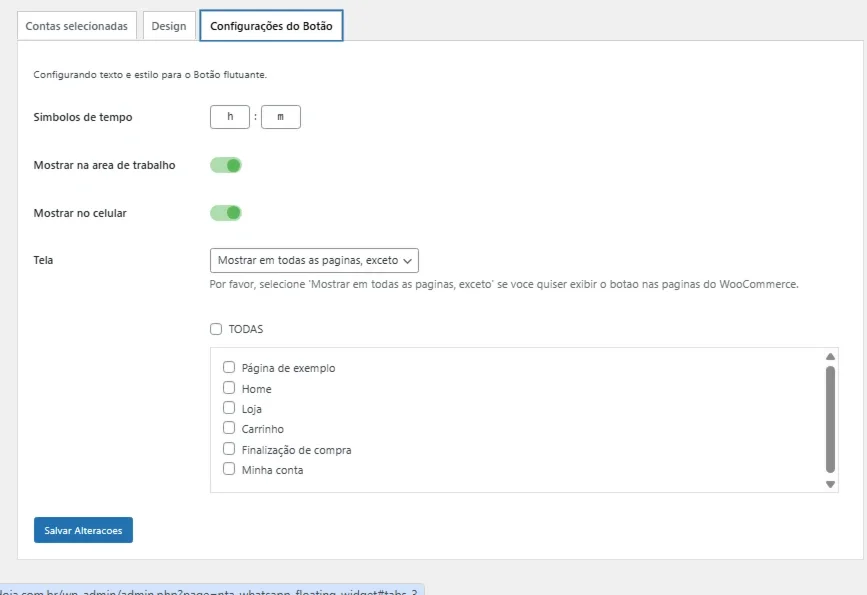Image resolution: width=867 pixels, height=595 pixels.
Task: Check the TODAS checkbox
Action: [x=216, y=329]
